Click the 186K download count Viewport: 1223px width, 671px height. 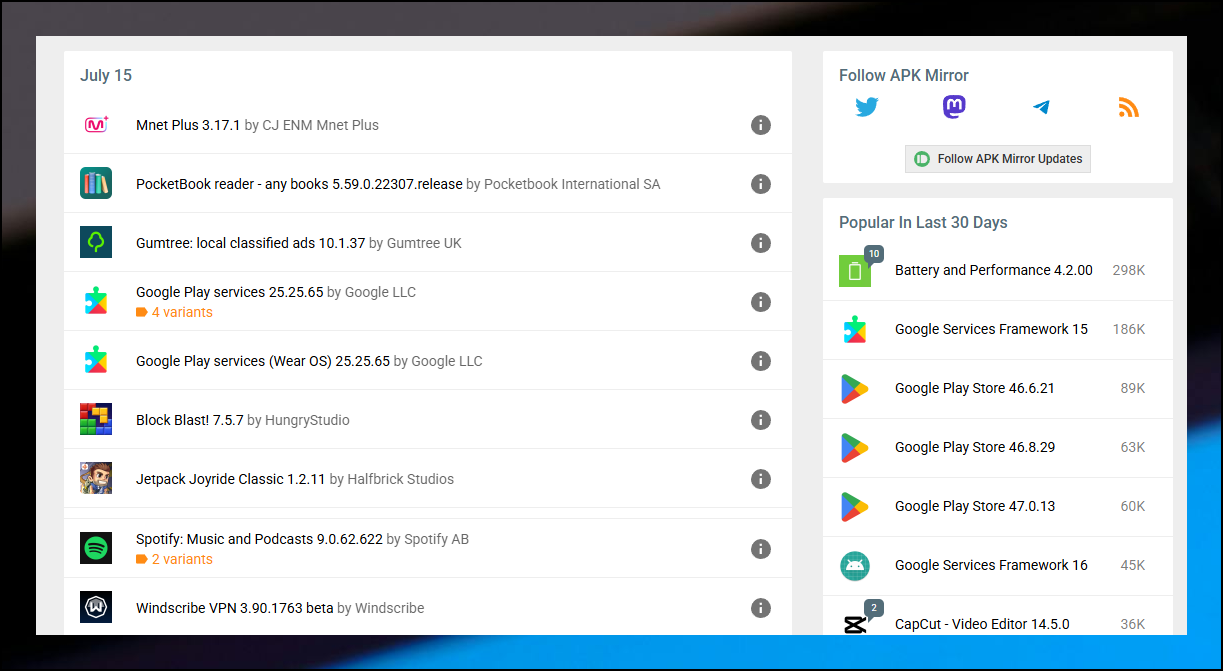(1129, 329)
